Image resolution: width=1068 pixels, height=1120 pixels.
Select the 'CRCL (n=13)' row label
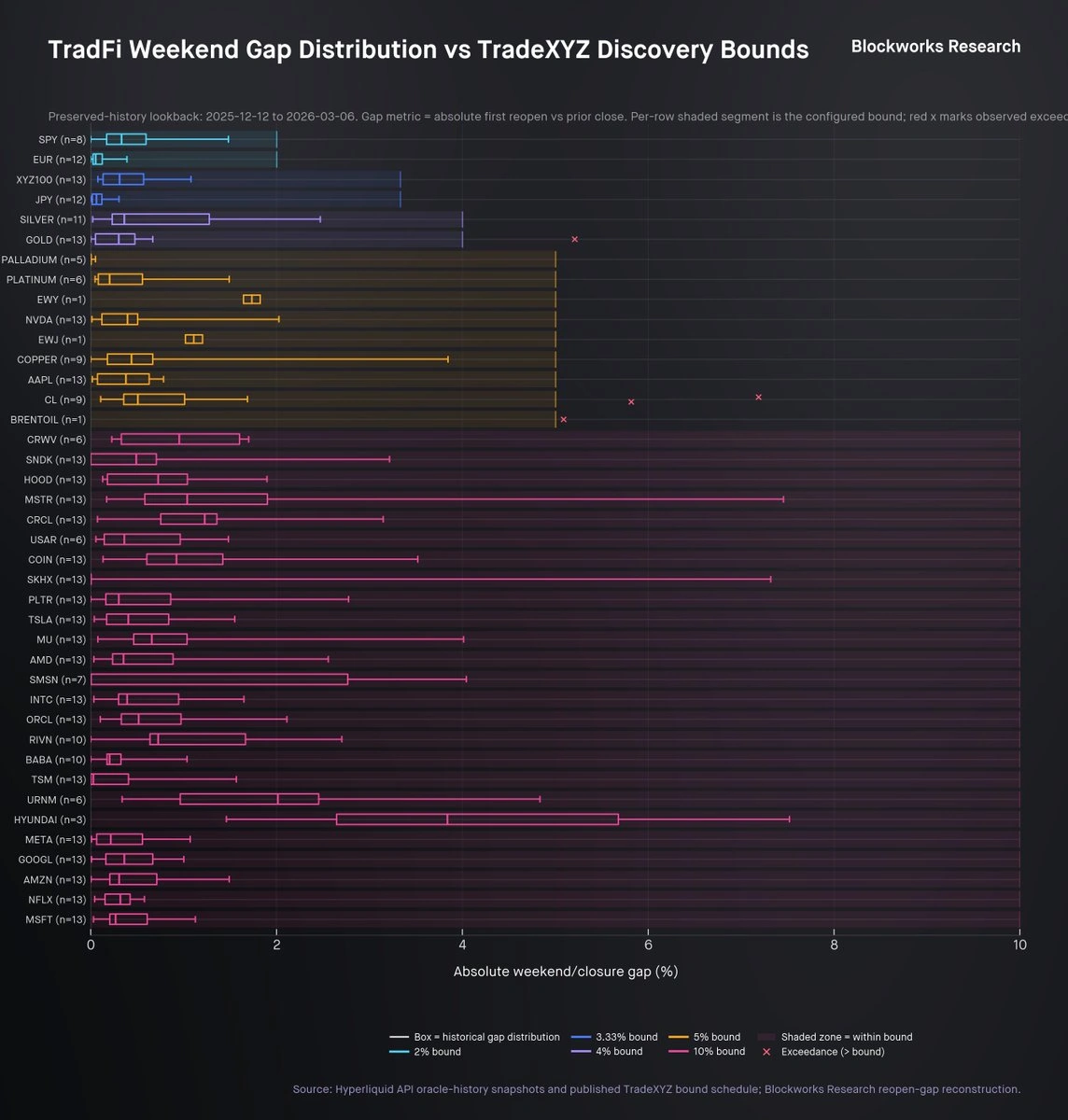click(x=56, y=520)
